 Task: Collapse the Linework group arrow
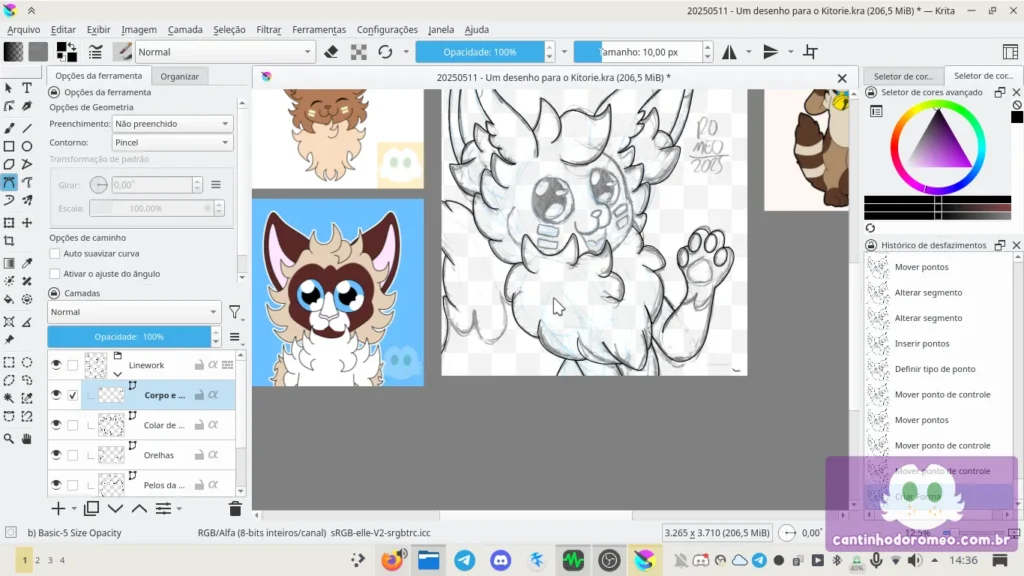pos(118,374)
